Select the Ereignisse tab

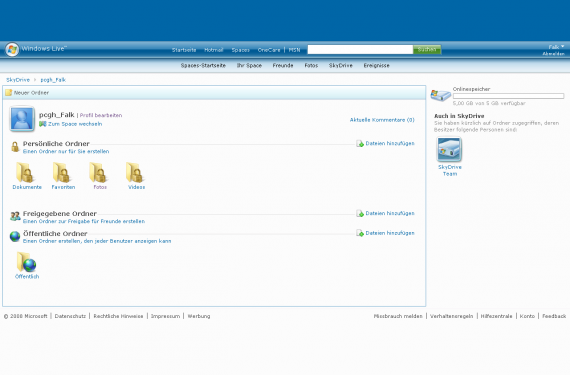click(x=377, y=65)
